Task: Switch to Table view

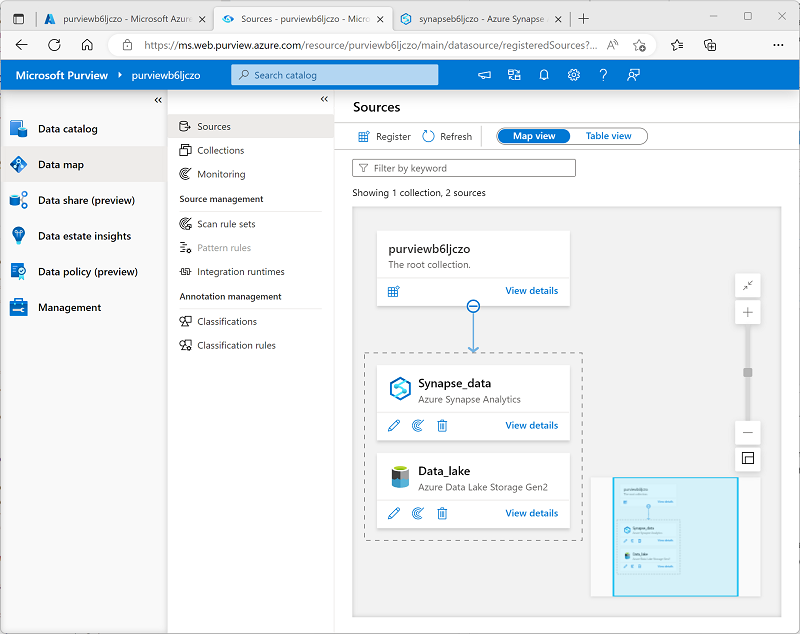Action: (608, 136)
